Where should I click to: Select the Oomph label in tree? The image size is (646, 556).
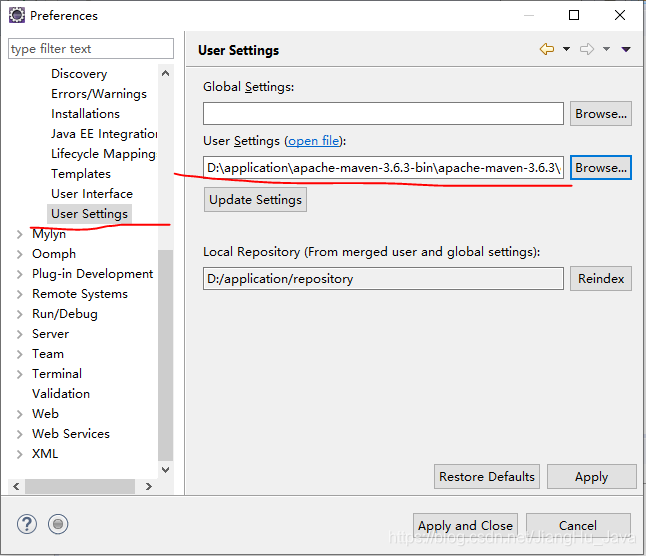click(x=54, y=254)
